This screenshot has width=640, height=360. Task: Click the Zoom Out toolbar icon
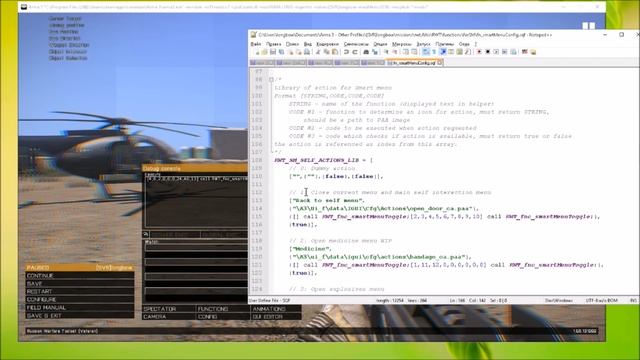point(395,52)
